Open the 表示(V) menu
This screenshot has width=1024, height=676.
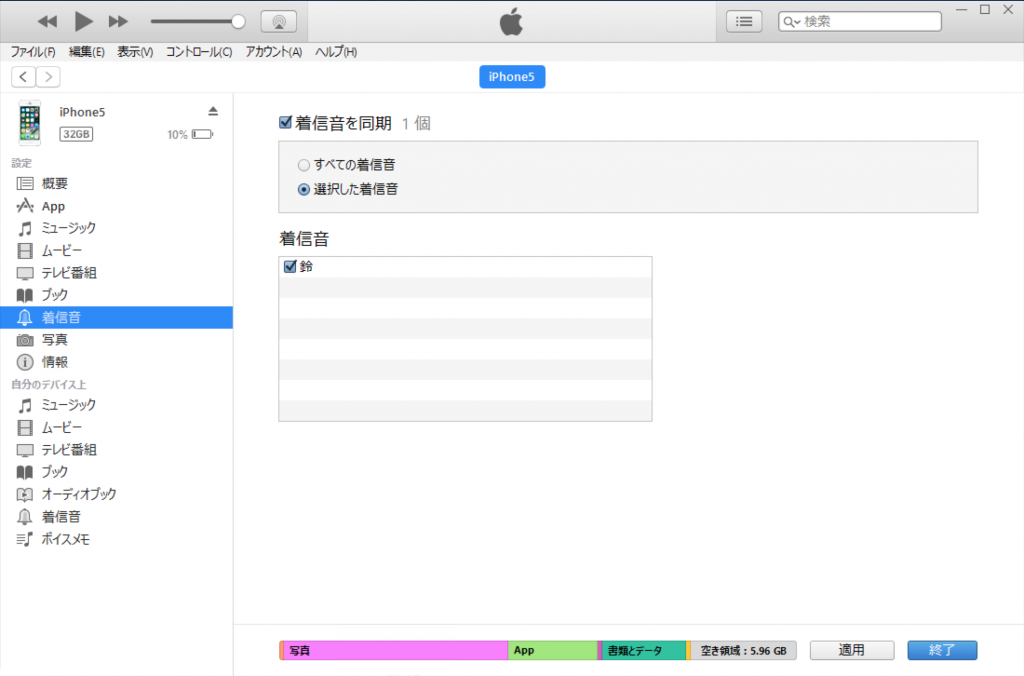135,52
